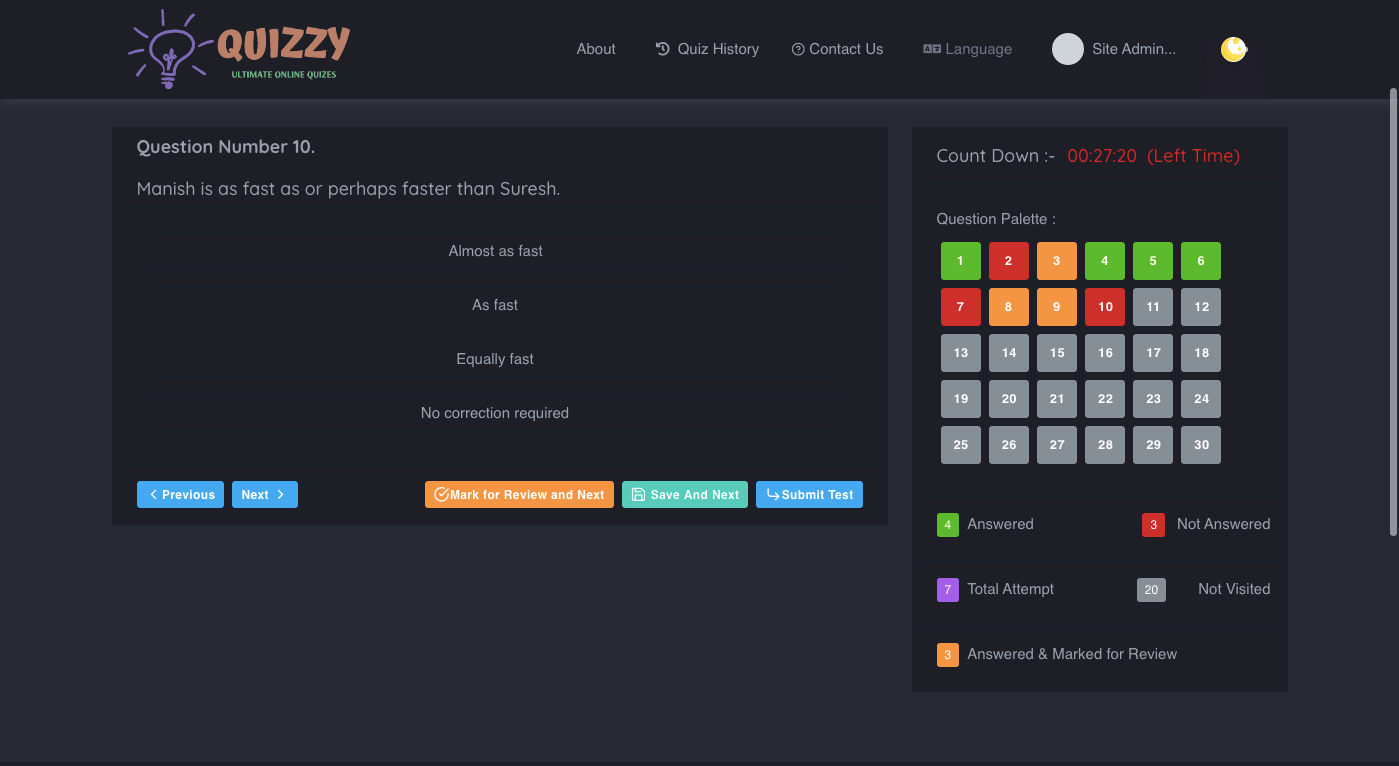This screenshot has width=1399, height=766.
Task: Jump to question 12 in palette
Action: tap(1201, 307)
